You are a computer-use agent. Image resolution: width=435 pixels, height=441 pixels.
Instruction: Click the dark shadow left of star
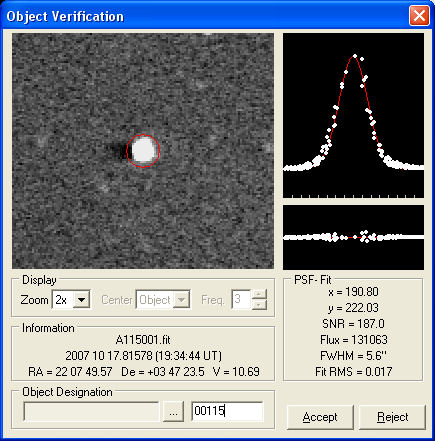(x=117, y=151)
